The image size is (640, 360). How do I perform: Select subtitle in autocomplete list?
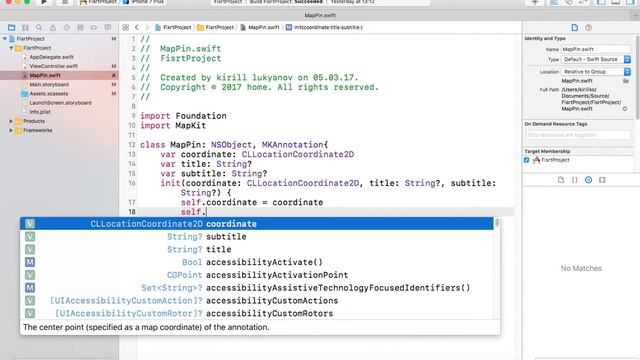click(256, 237)
